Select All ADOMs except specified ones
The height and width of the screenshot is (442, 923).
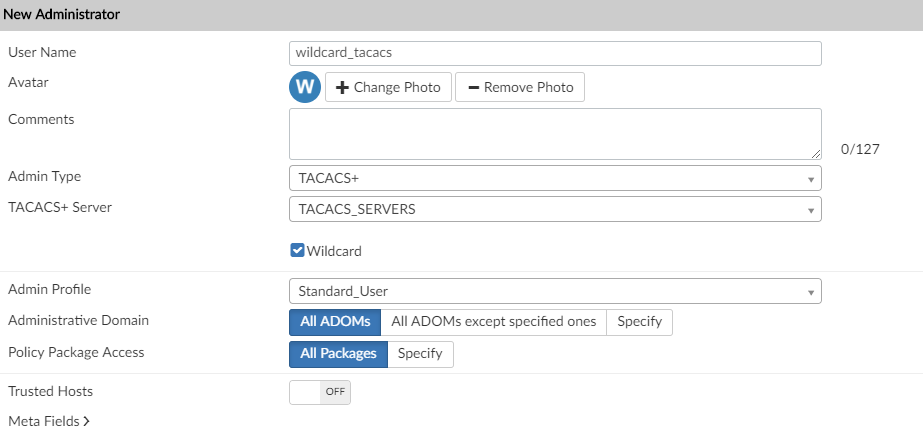tap(493, 322)
